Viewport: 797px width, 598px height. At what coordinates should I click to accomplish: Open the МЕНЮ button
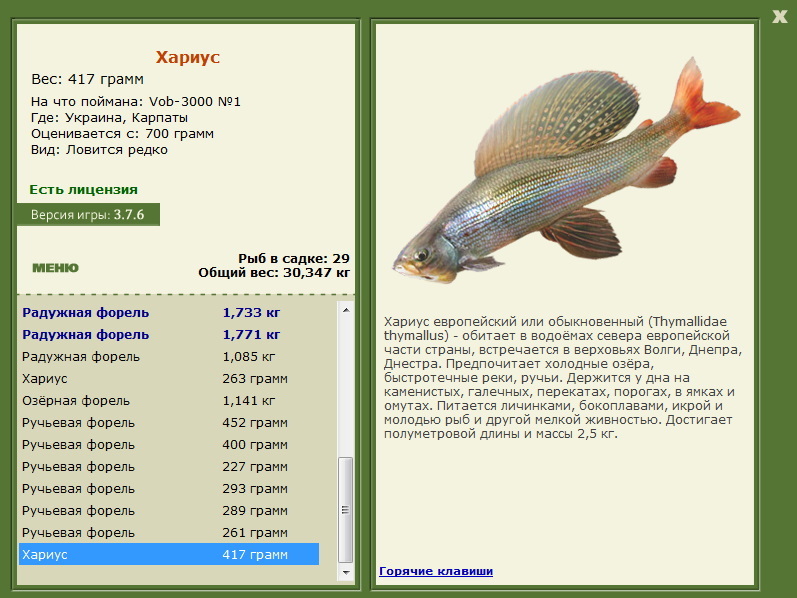[55, 268]
